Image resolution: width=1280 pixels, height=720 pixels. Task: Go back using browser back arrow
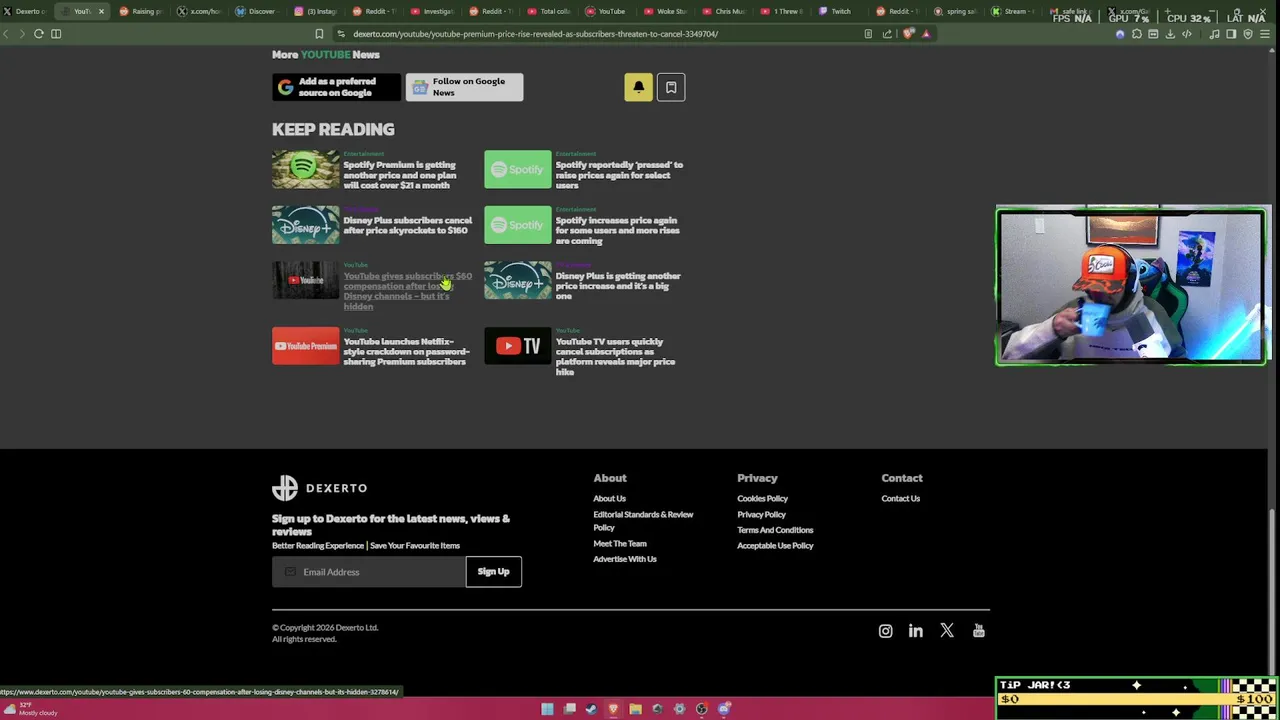(6, 34)
